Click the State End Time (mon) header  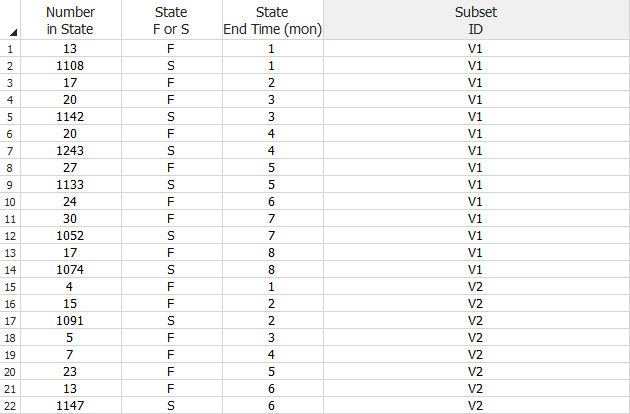pos(272,20)
